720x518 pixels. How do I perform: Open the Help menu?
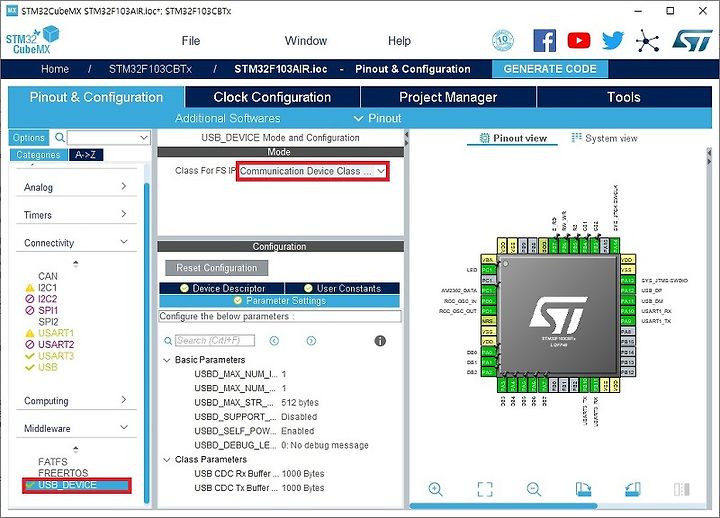point(399,41)
